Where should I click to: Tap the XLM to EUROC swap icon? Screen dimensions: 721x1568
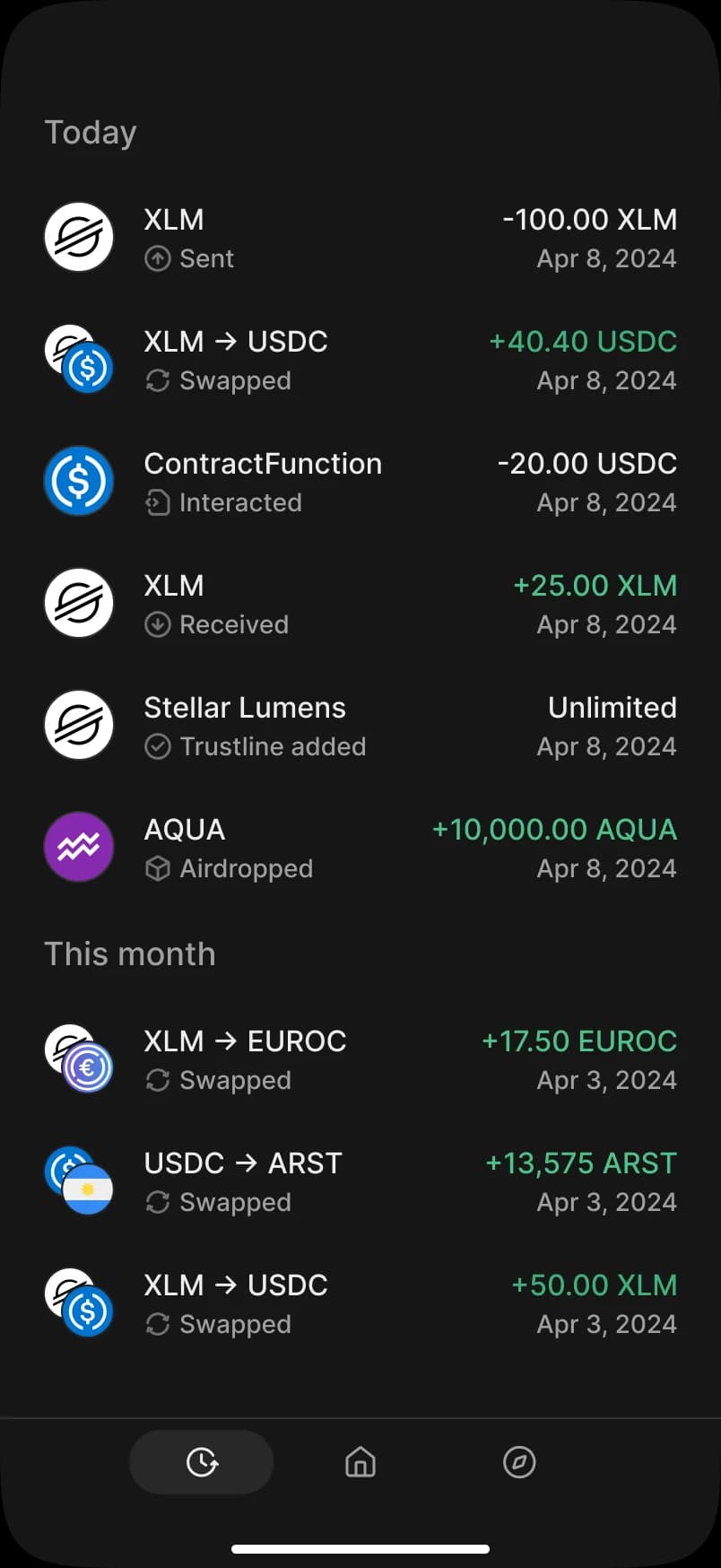tap(79, 1059)
